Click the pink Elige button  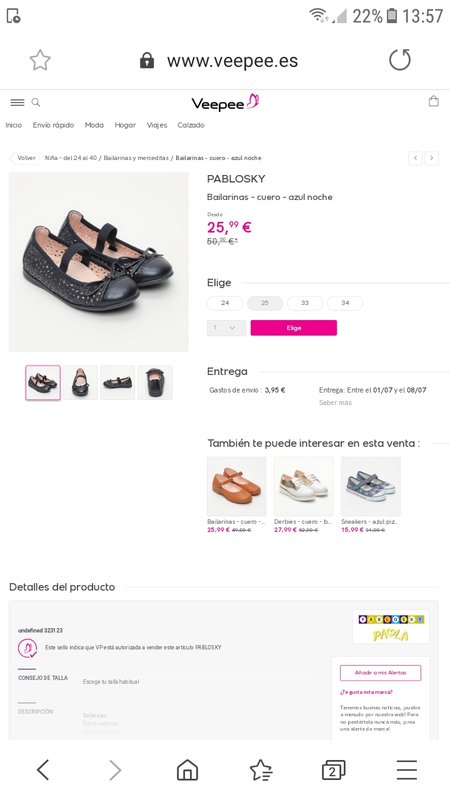[x=293, y=328]
